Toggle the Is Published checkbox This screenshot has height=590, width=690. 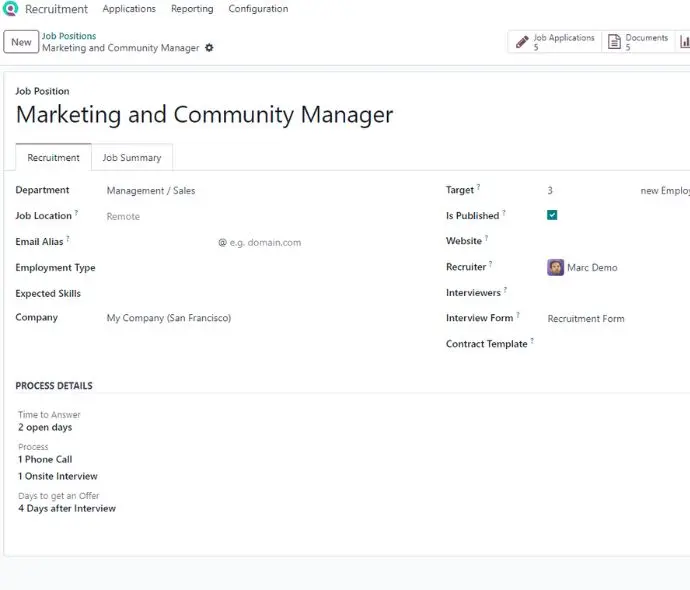(x=552, y=215)
